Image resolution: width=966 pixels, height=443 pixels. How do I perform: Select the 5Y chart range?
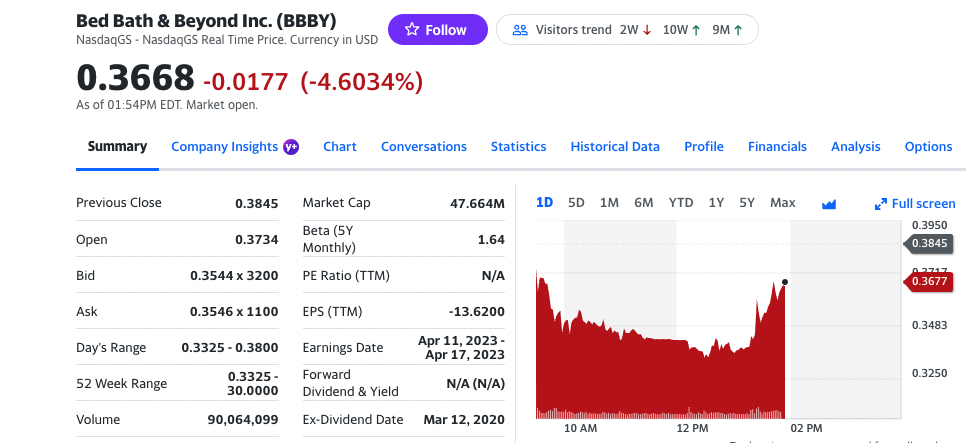pyautogui.click(x=747, y=203)
